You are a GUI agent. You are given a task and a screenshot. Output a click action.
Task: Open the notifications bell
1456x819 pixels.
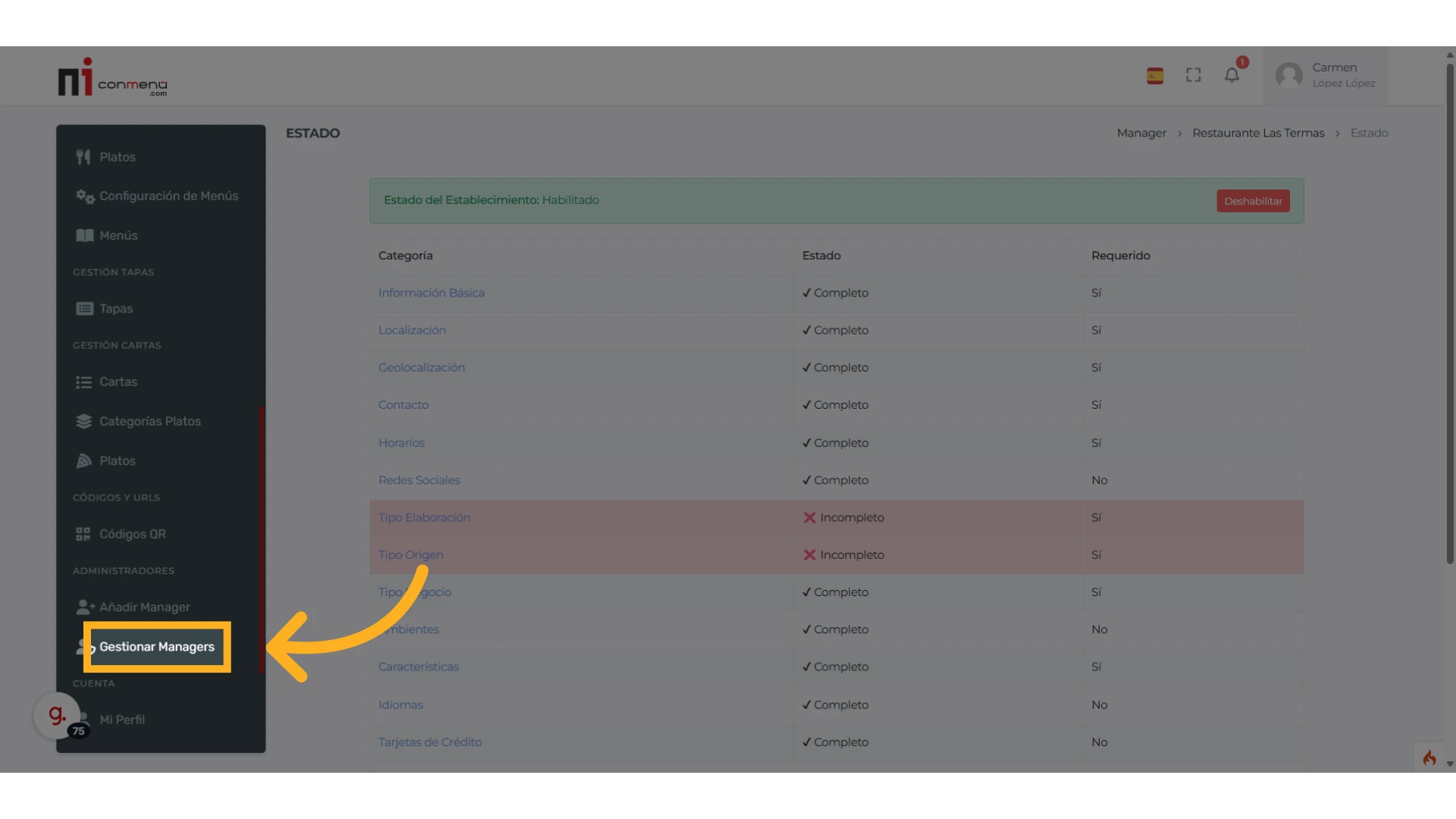click(1232, 75)
